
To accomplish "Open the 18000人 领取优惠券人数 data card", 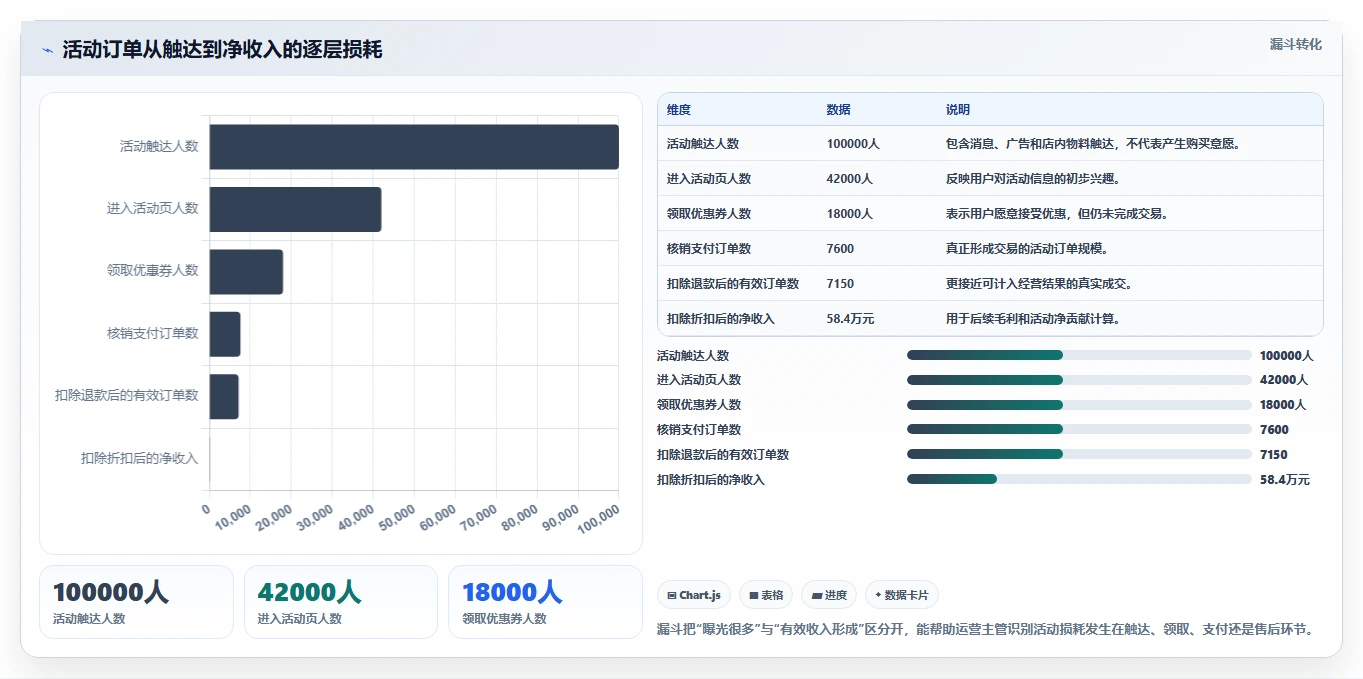I will coord(545,602).
